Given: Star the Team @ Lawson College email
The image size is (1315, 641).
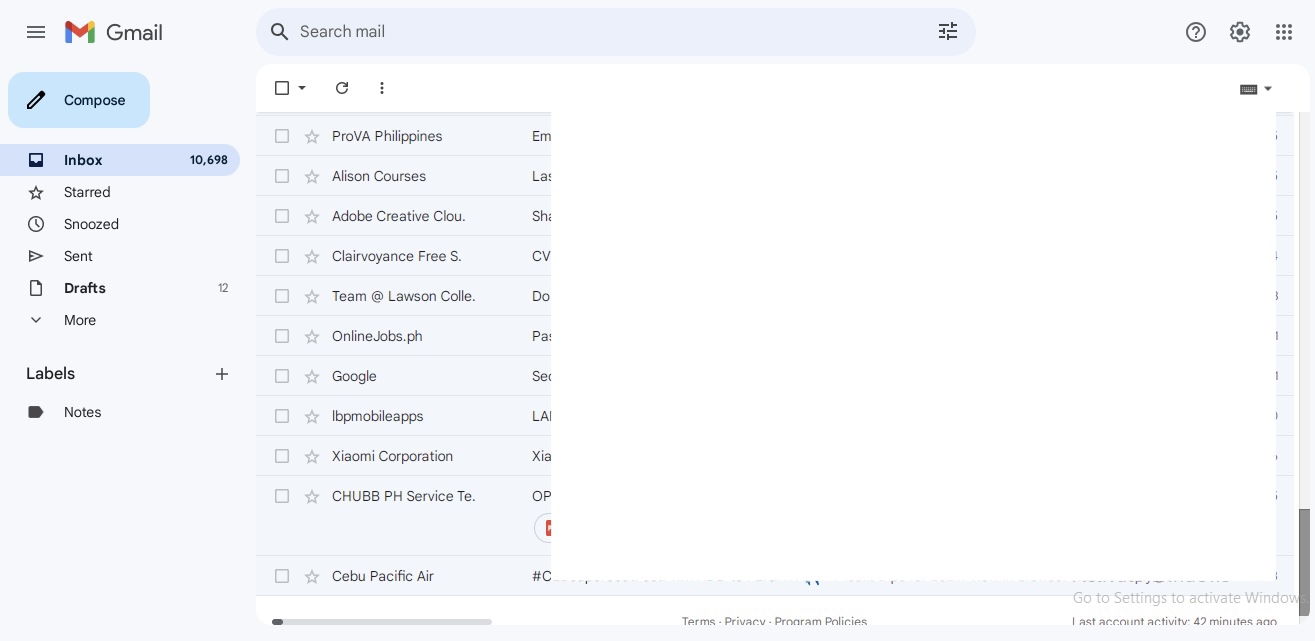Looking at the screenshot, I should coord(312,296).
